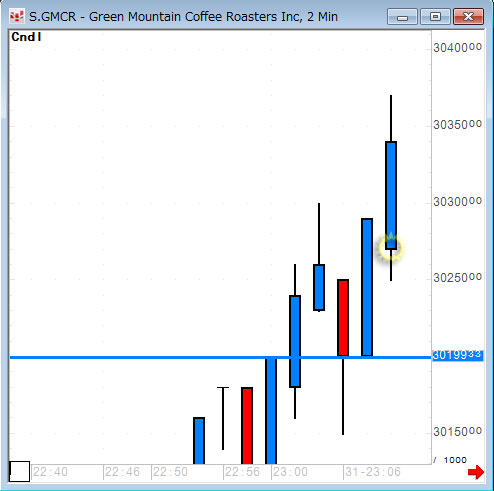Screen dimensions: 494x491
Task: Click the 31-23:06 time axis label
Action: [373, 472]
